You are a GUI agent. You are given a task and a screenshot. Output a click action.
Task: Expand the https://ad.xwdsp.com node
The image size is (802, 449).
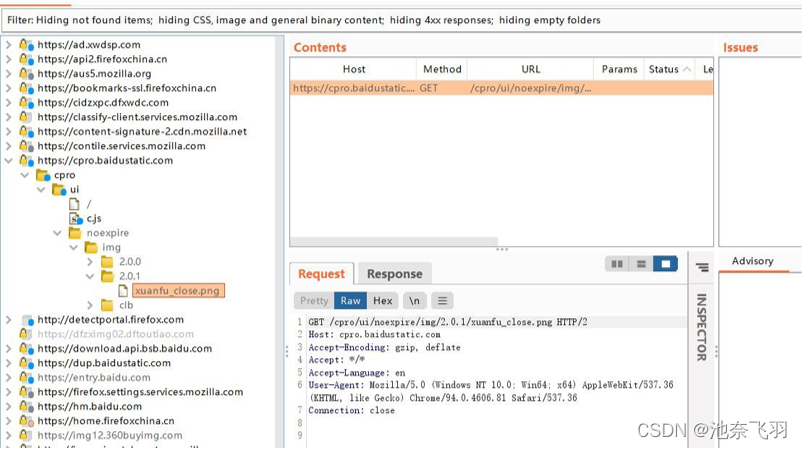[9, 44]
